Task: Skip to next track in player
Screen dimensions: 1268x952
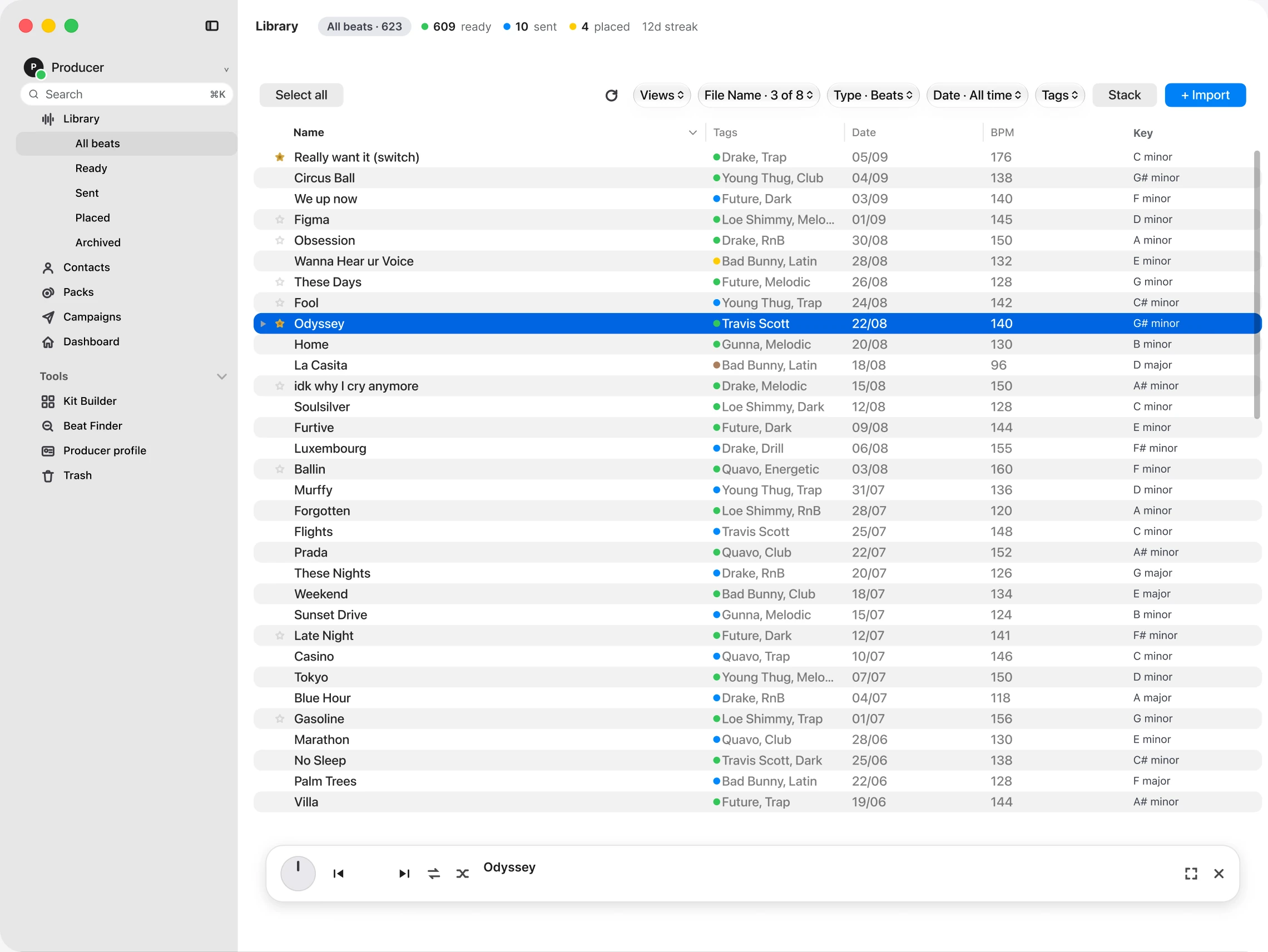Action: point(404,874)
